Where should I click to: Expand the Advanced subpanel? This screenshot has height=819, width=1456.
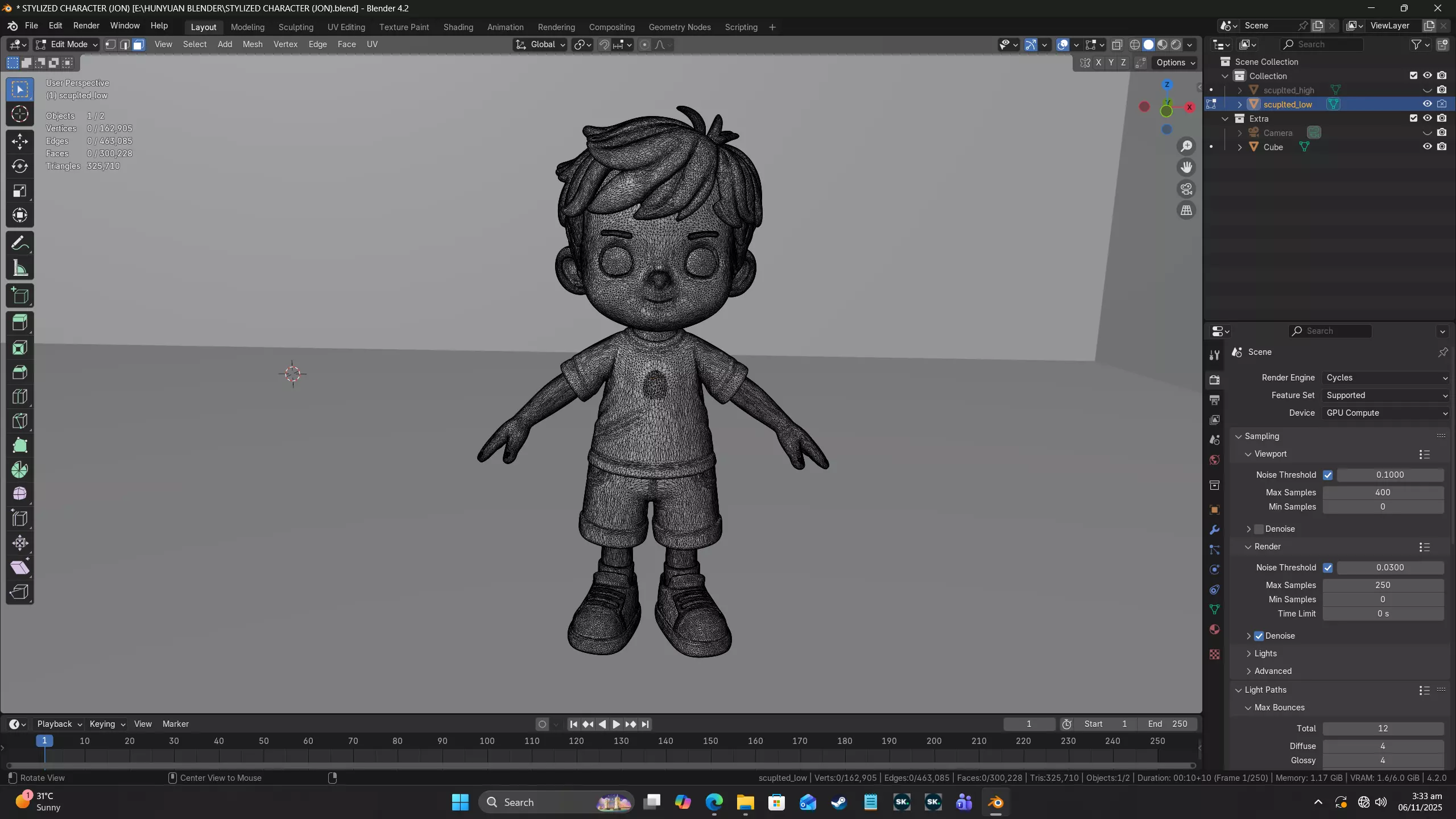1272,671
